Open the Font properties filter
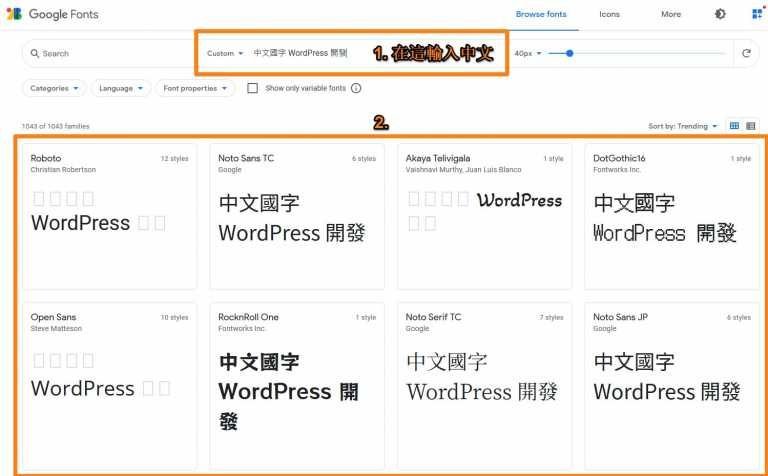The height and width of the screenshot is (476, 768). click(195, 88)
